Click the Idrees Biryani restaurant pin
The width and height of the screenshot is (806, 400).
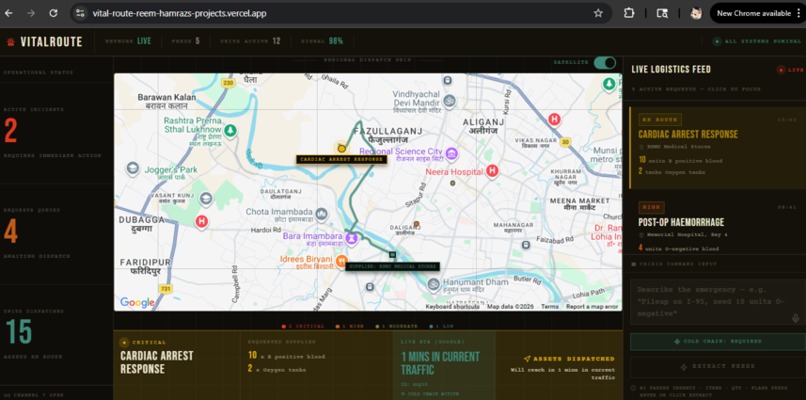340,261
